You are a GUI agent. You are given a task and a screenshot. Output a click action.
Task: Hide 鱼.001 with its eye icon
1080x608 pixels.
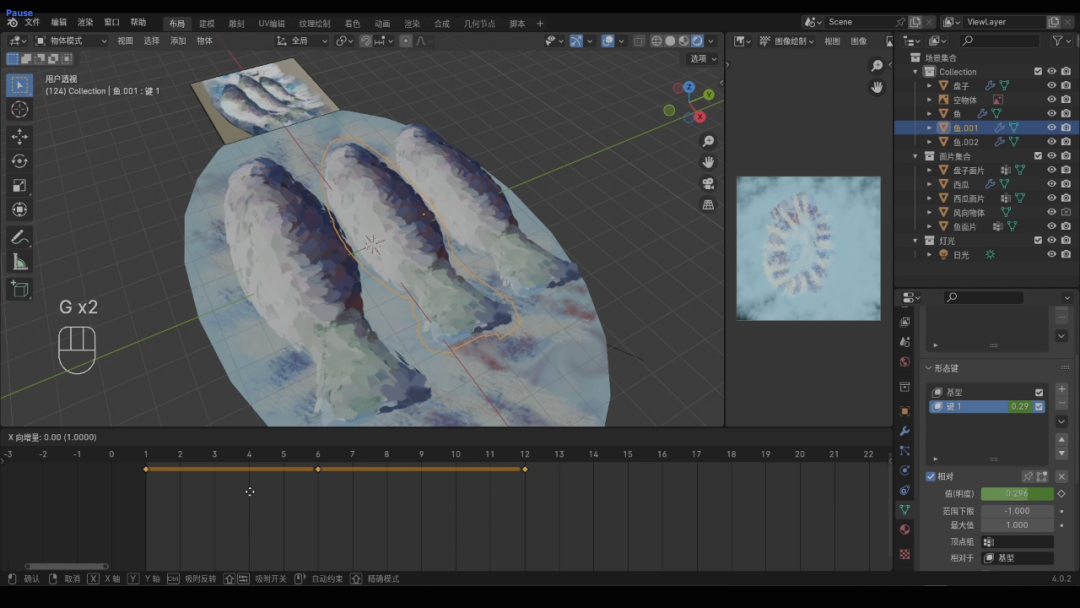coord(1052,127)
